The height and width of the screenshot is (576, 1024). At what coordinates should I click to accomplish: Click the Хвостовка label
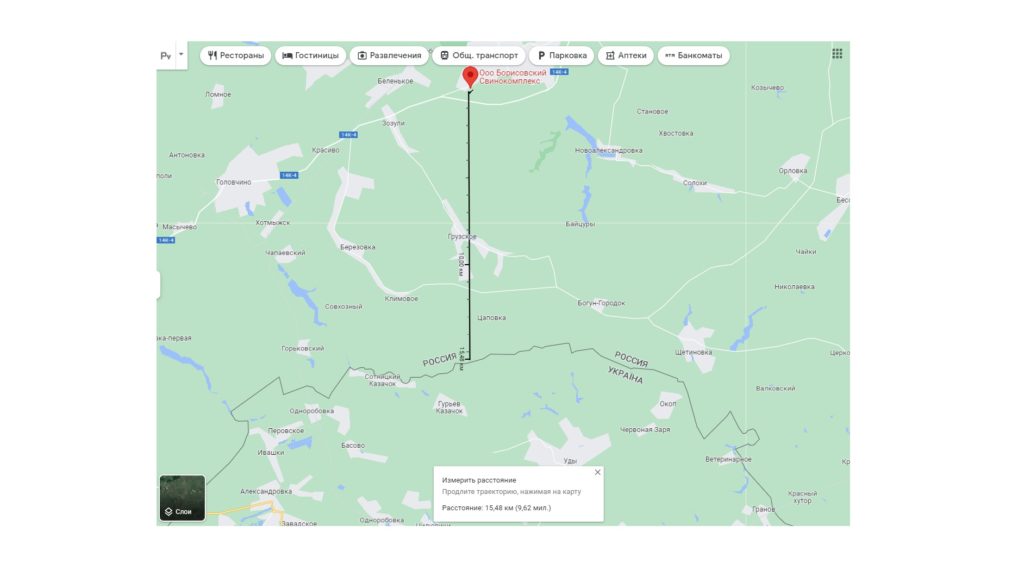click(x=675, y=133)
